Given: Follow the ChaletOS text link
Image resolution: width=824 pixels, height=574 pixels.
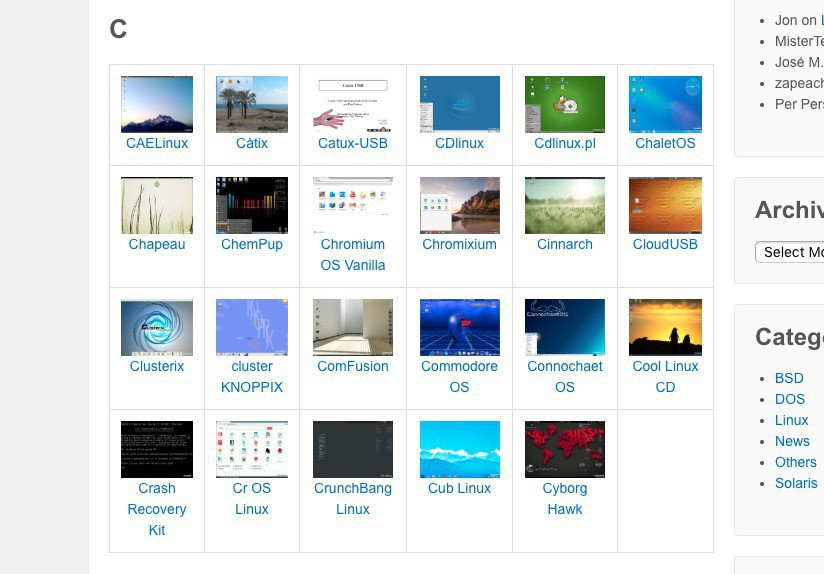Looking at the screenshot, I should pyautogui.click(x=665, y=143).
